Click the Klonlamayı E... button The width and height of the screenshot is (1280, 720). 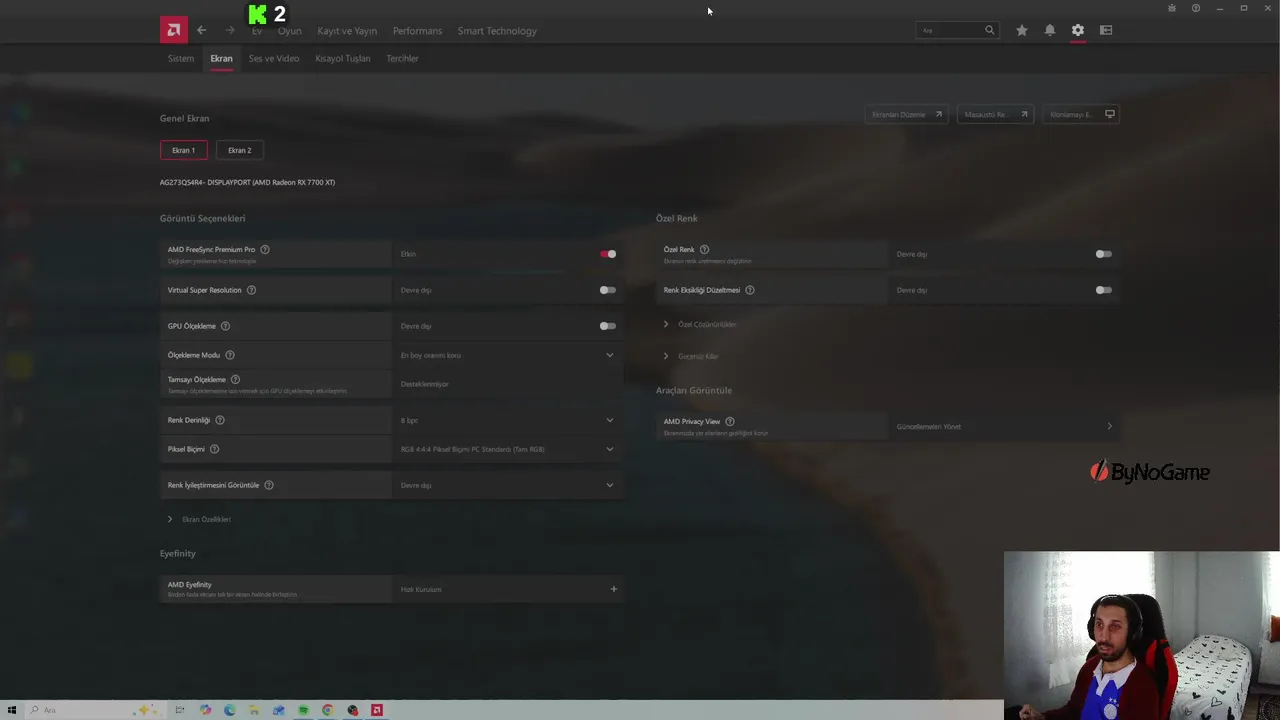(1081, 114)
